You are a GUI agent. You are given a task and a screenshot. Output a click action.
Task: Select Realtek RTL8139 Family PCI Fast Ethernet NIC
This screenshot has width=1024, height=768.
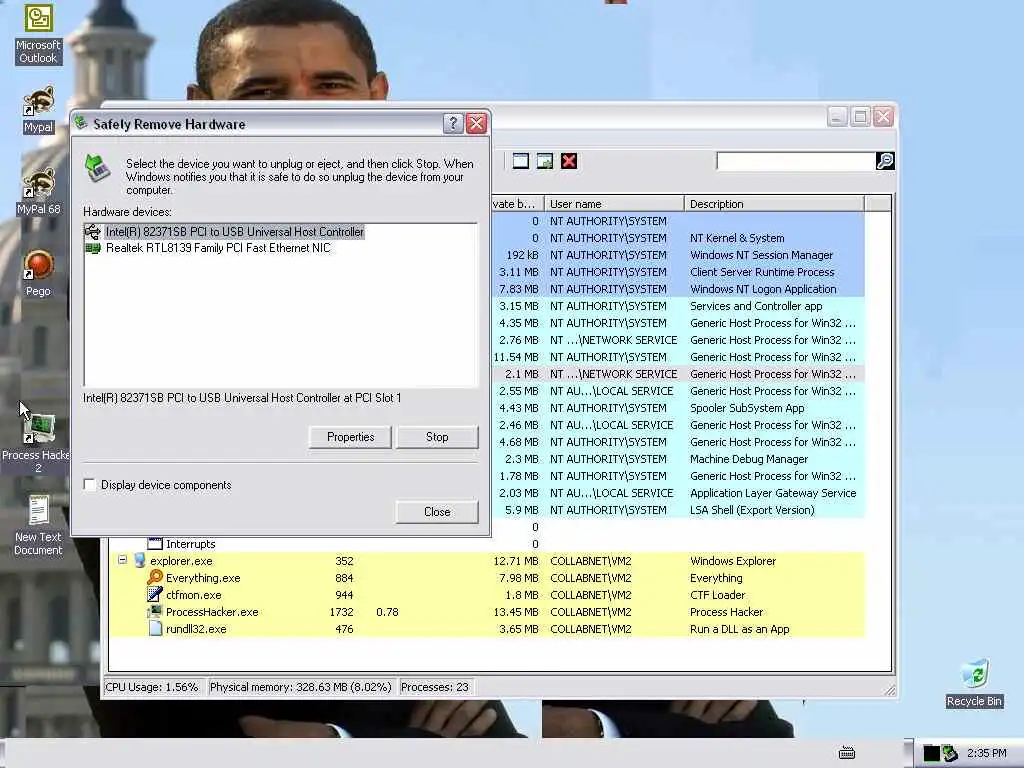pos(218,248)
